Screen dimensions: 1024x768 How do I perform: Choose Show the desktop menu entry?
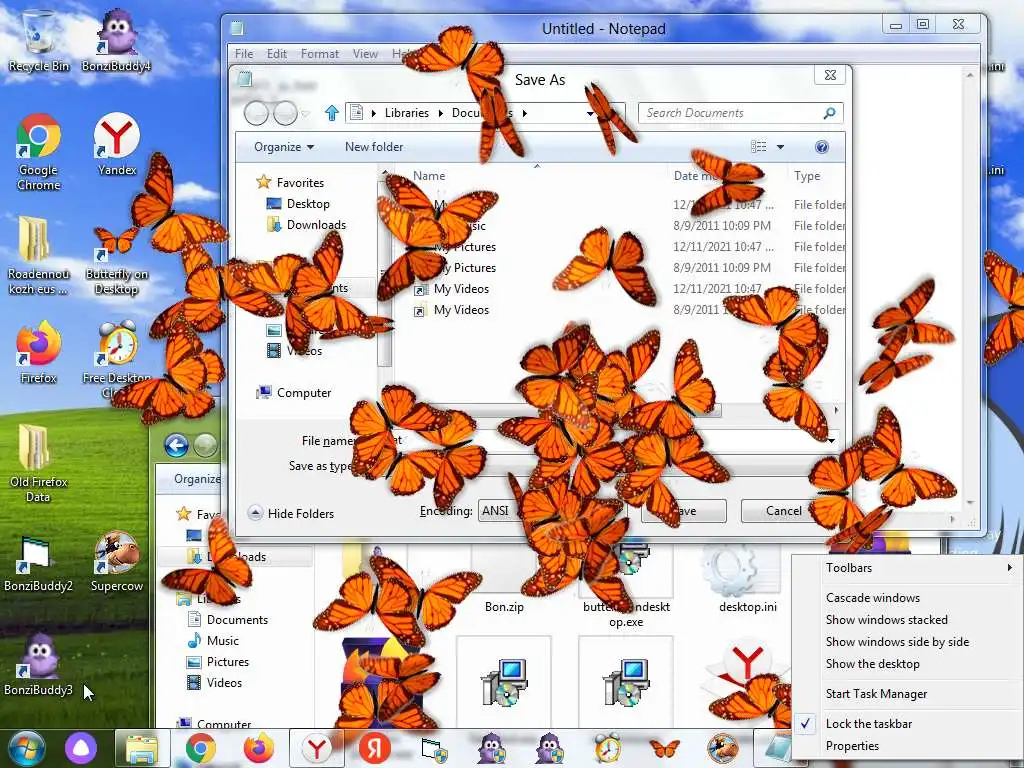(906, 664)
